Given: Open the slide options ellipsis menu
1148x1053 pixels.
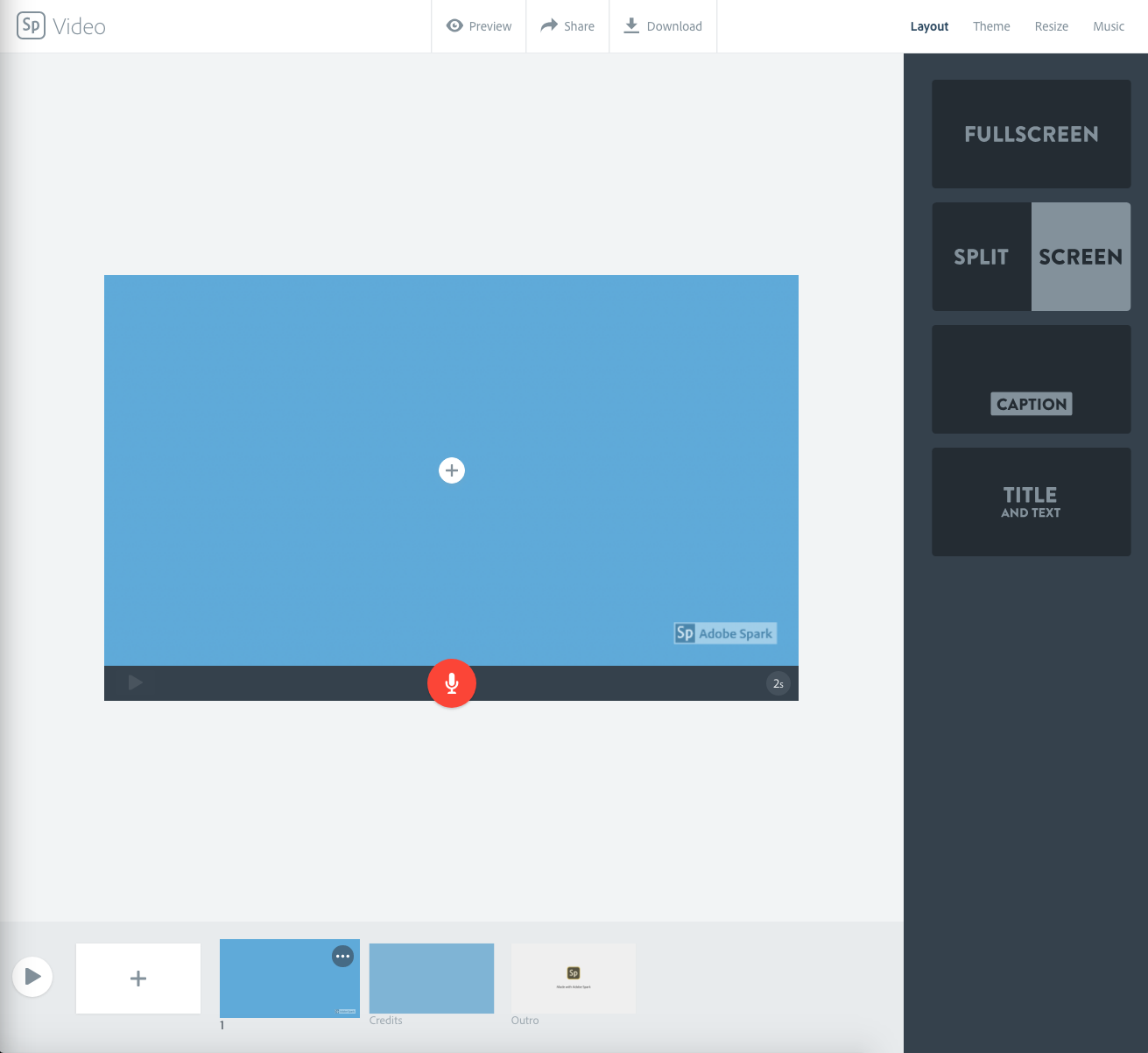Looking at the screenshot, I should (x=342, y=956).
